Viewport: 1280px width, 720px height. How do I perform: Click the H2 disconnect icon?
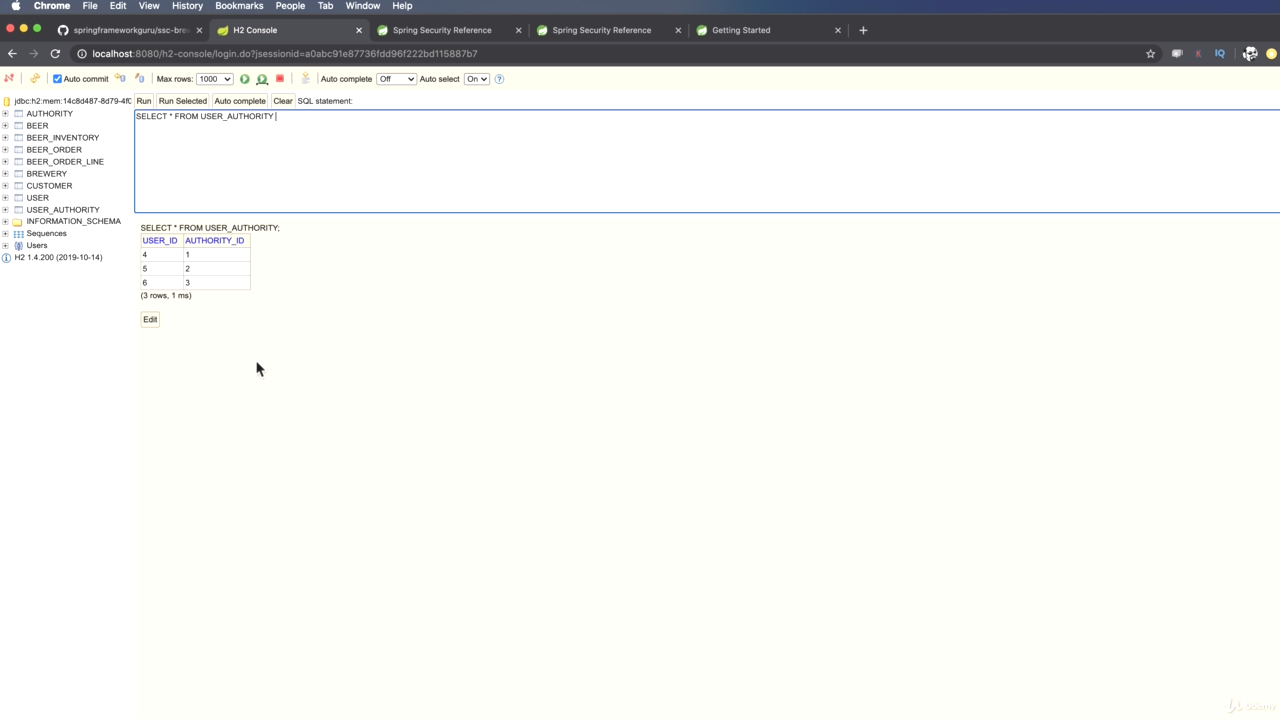[10, 79]
